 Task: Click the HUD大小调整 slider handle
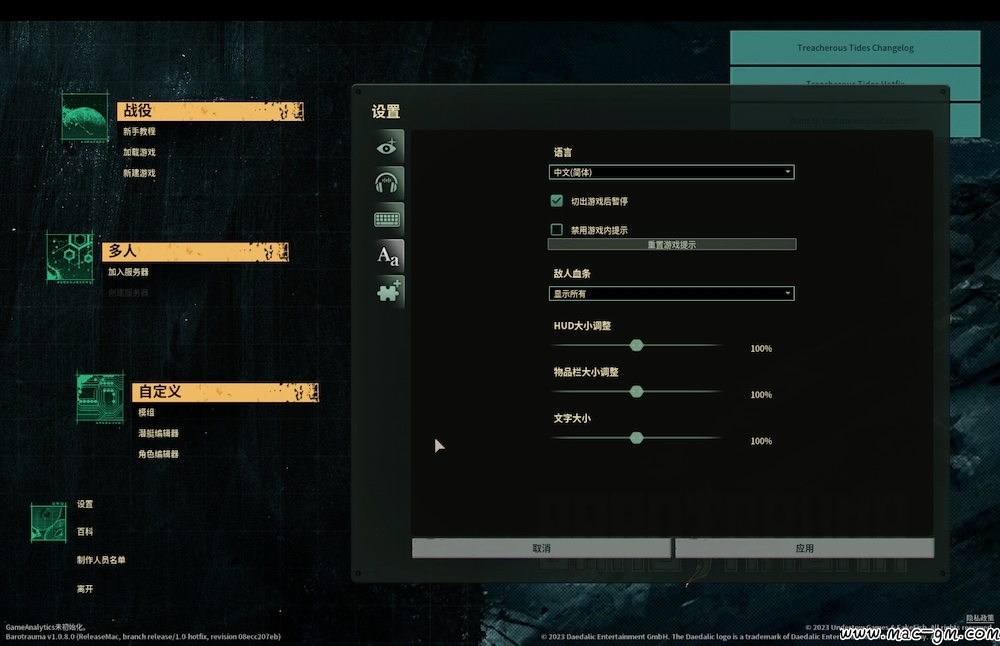[x=636, y=345]
